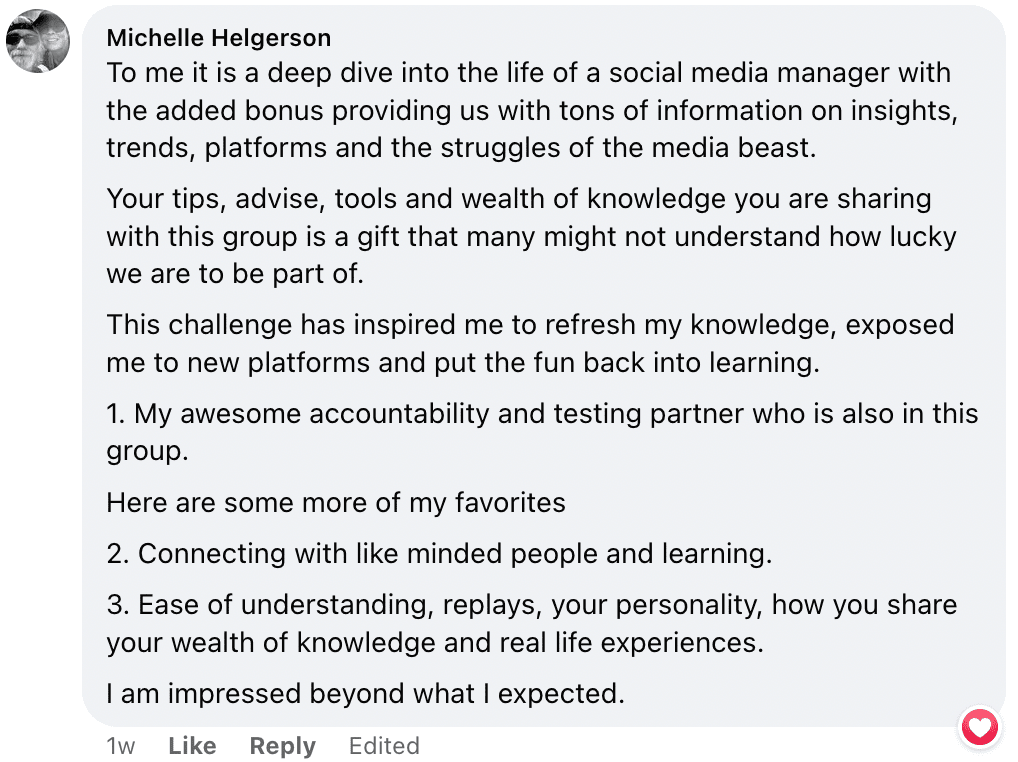1018x762 pixels.
Task: Click the line 'your wealth of knowledge and real life'
Action: coord(435,643)
